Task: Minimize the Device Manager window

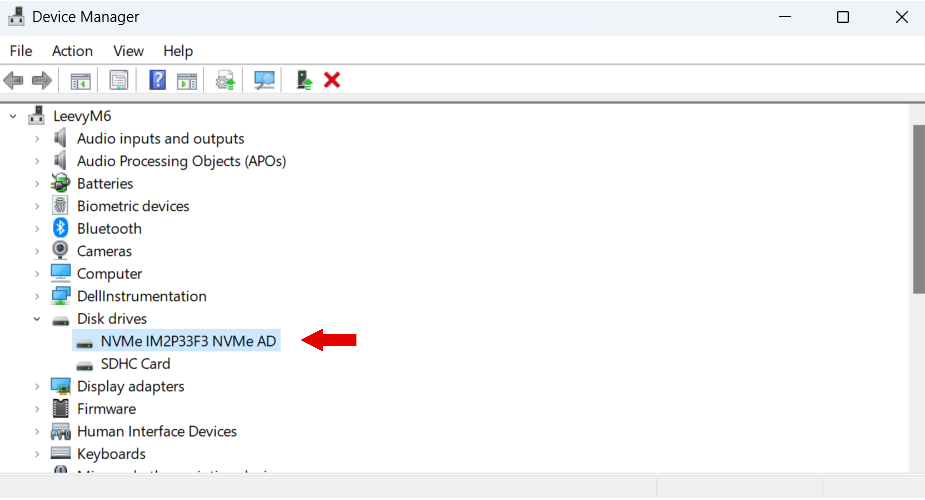Action: pos(785,17)
